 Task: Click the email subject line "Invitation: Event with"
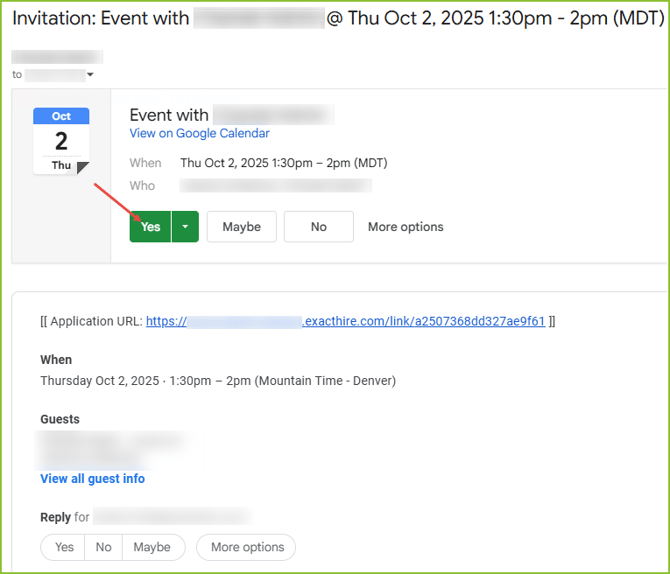pos(100,18)
